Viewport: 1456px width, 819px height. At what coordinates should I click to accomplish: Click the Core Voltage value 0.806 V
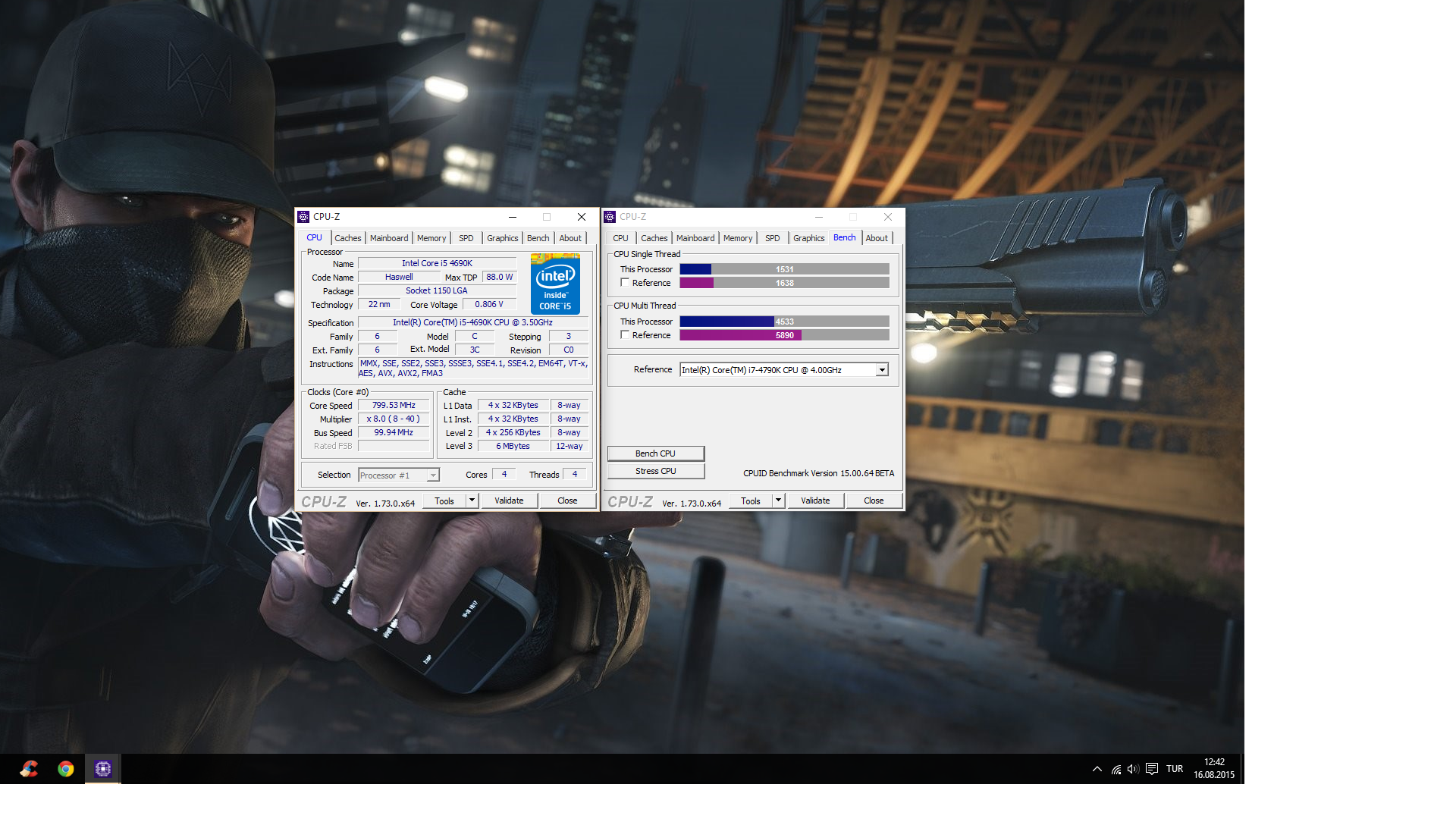point(489,305)
